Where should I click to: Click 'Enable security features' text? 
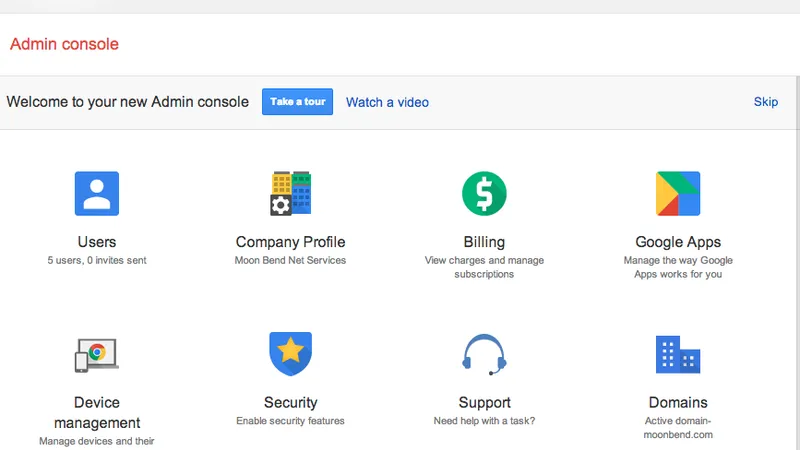point(290,421)
